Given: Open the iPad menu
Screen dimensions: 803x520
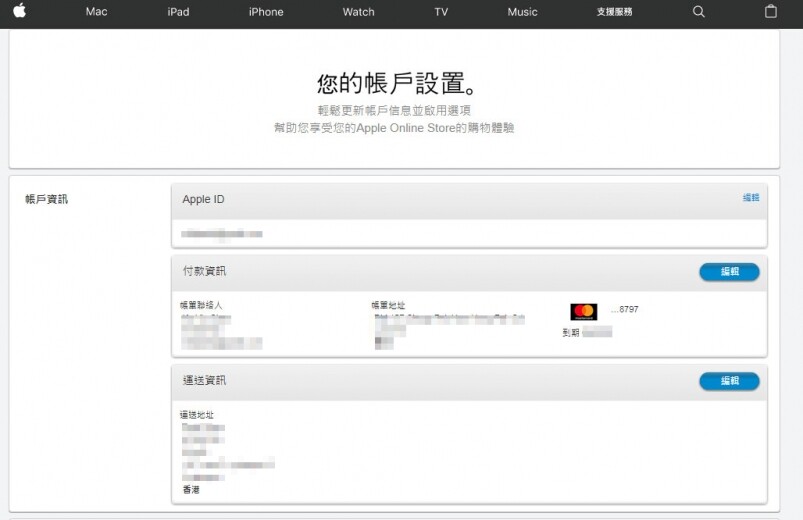Looking at the screenshot, I should point(178,12).
